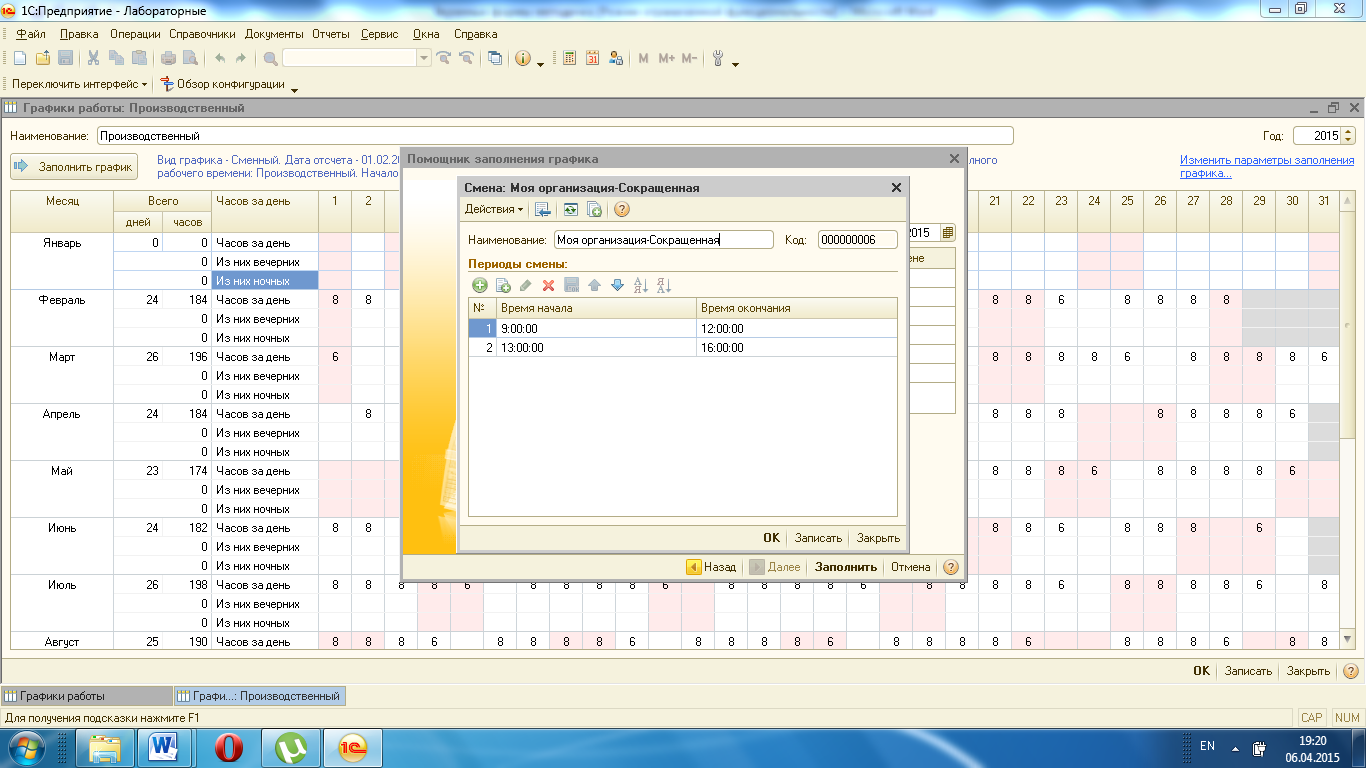Viewport: 1366px width, 768px height.
Task: Open the Документы menu
Action: coord(274,33)
